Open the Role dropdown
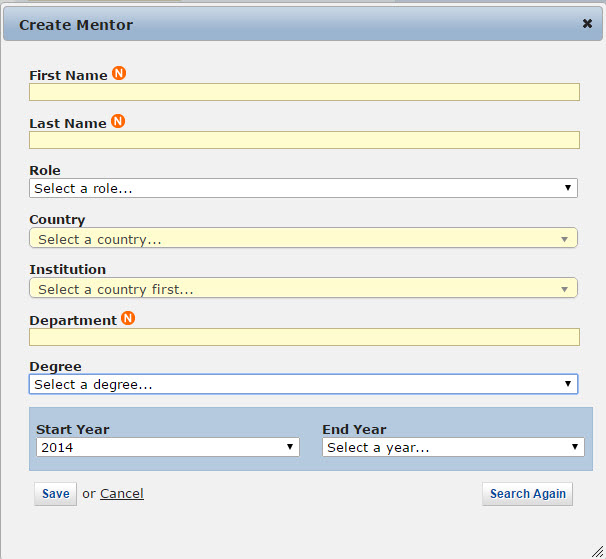Screen dimensions: 606x559 303,188
